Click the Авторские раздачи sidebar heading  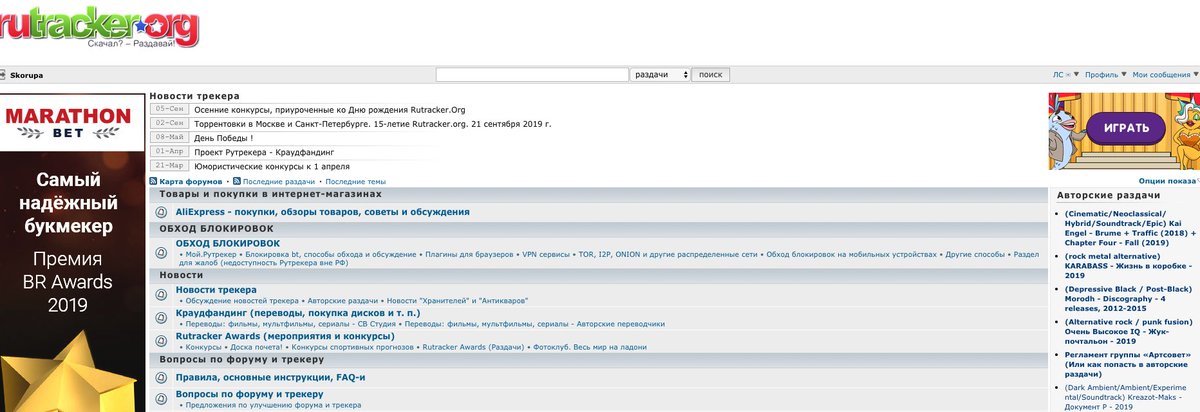tap(1108, 195)
